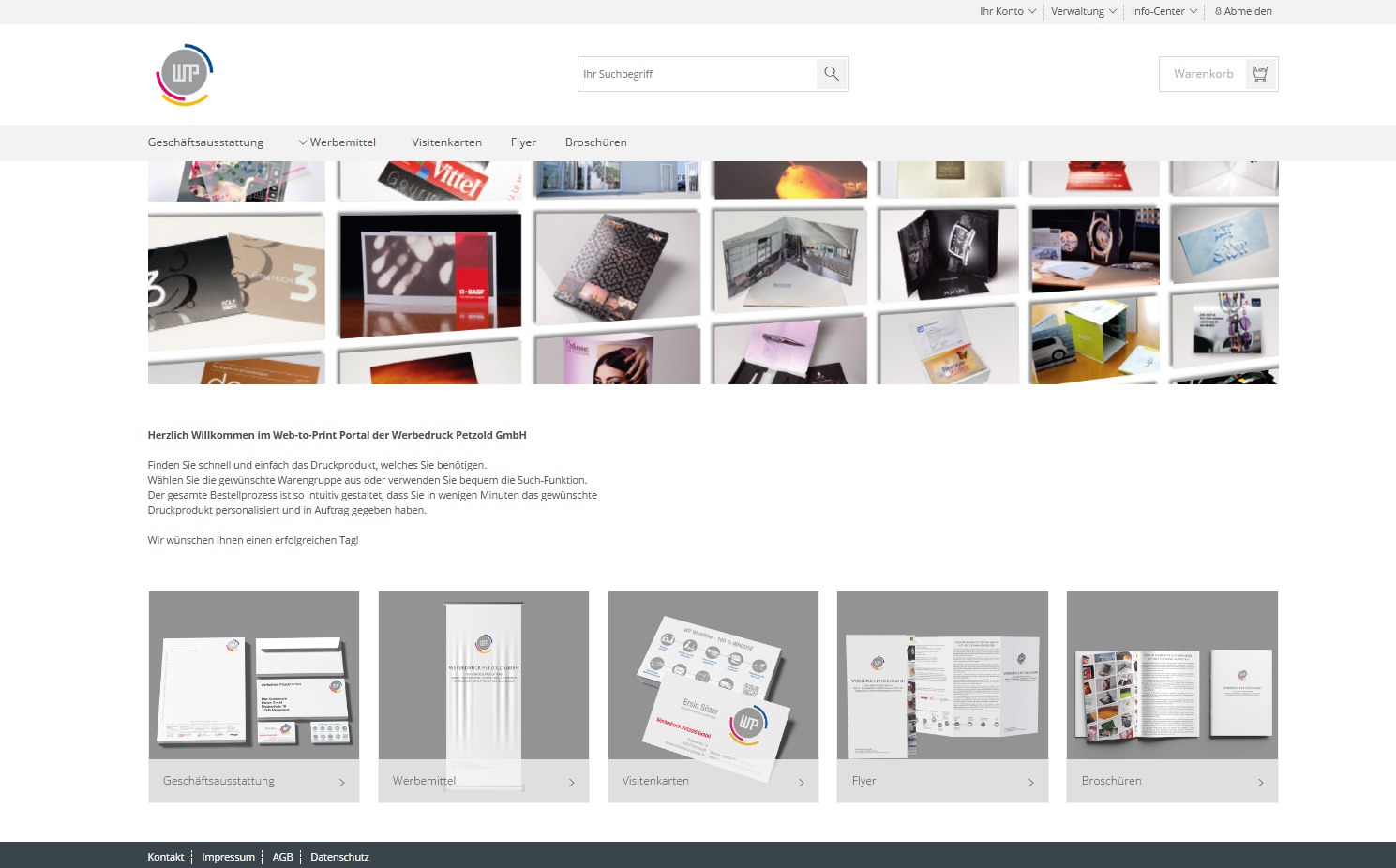Click the Datenschutz link in the footer

point(339,856)
